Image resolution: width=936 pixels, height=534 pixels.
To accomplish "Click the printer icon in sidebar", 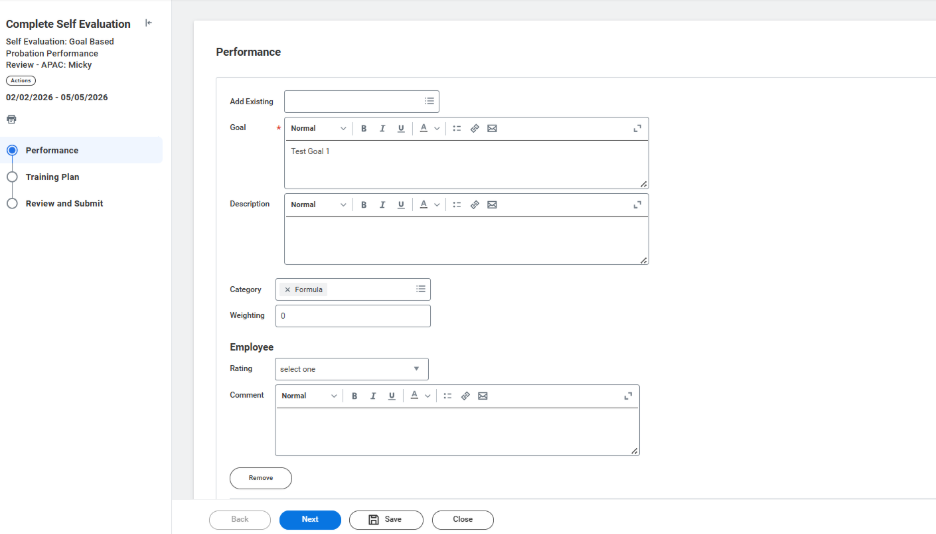I will tap(12, 119).
